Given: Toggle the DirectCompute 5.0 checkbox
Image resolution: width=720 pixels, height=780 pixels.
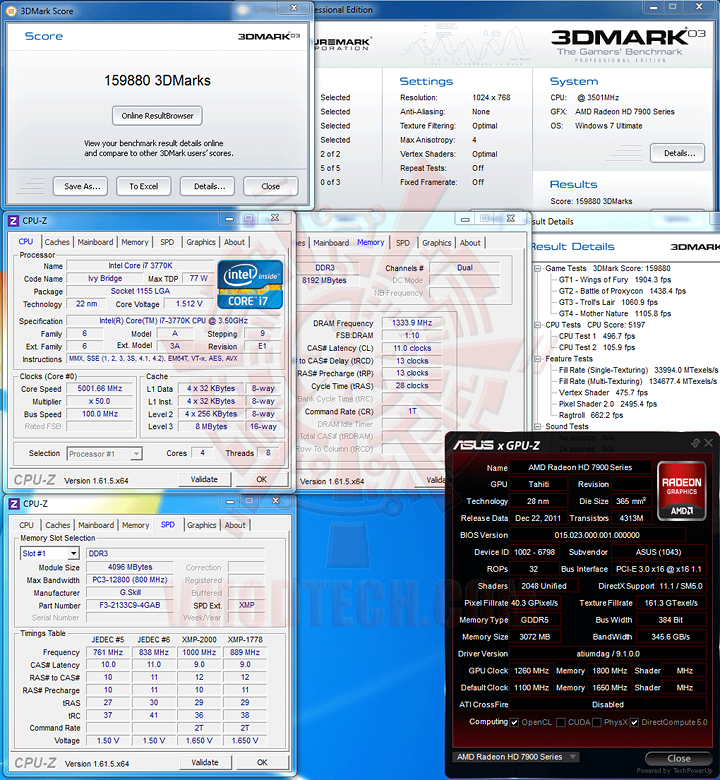Looking at the screenshot, I should pos(634,722).
